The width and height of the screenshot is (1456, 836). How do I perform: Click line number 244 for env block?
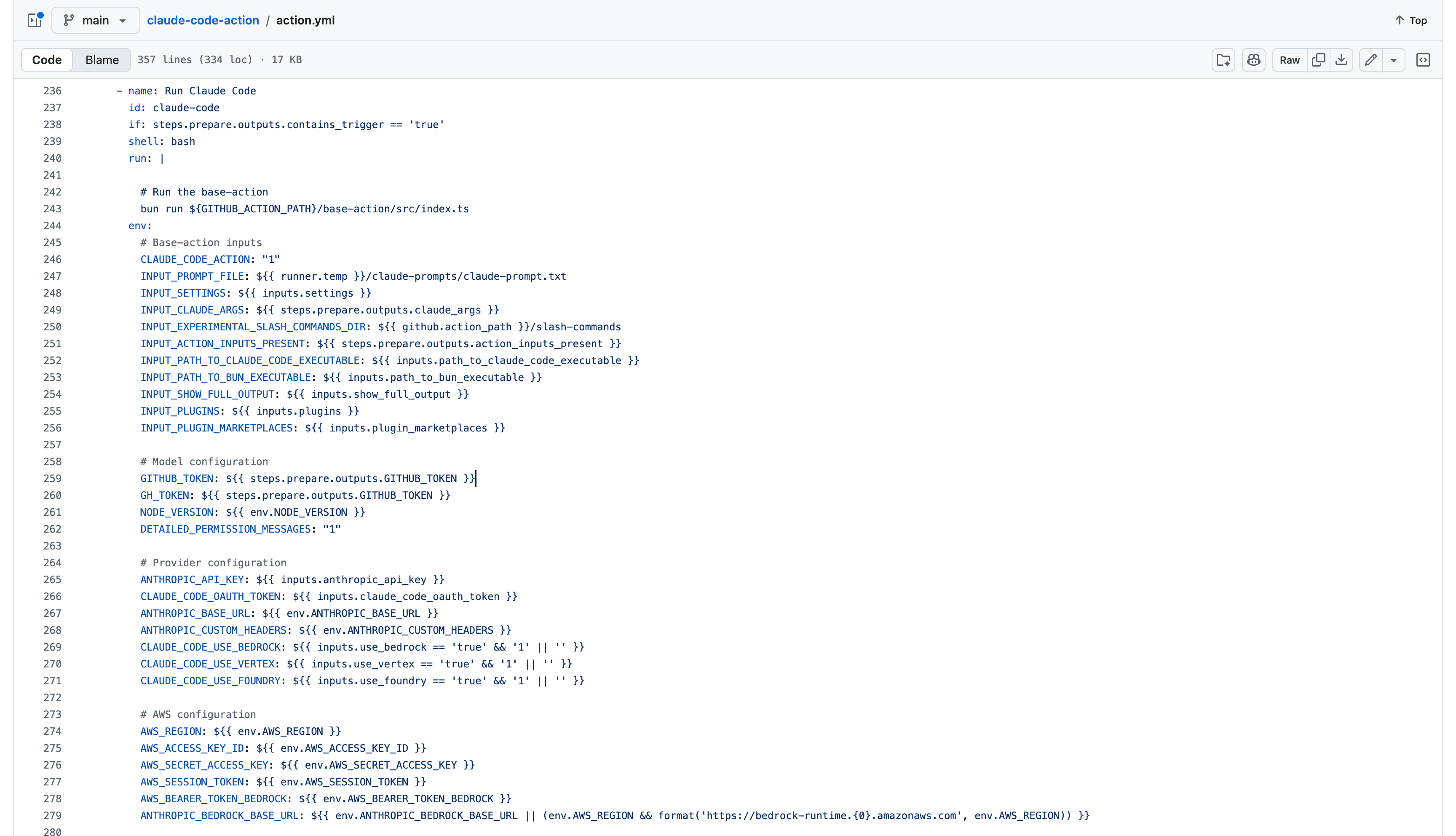pos(52,226)
